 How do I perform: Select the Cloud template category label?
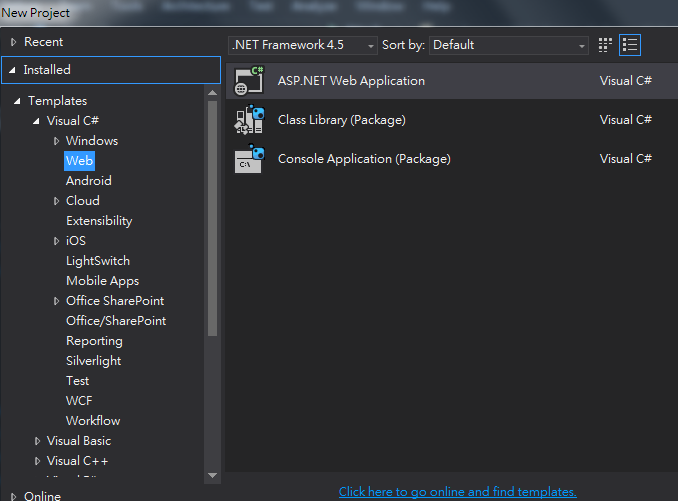tap(83, 201)
